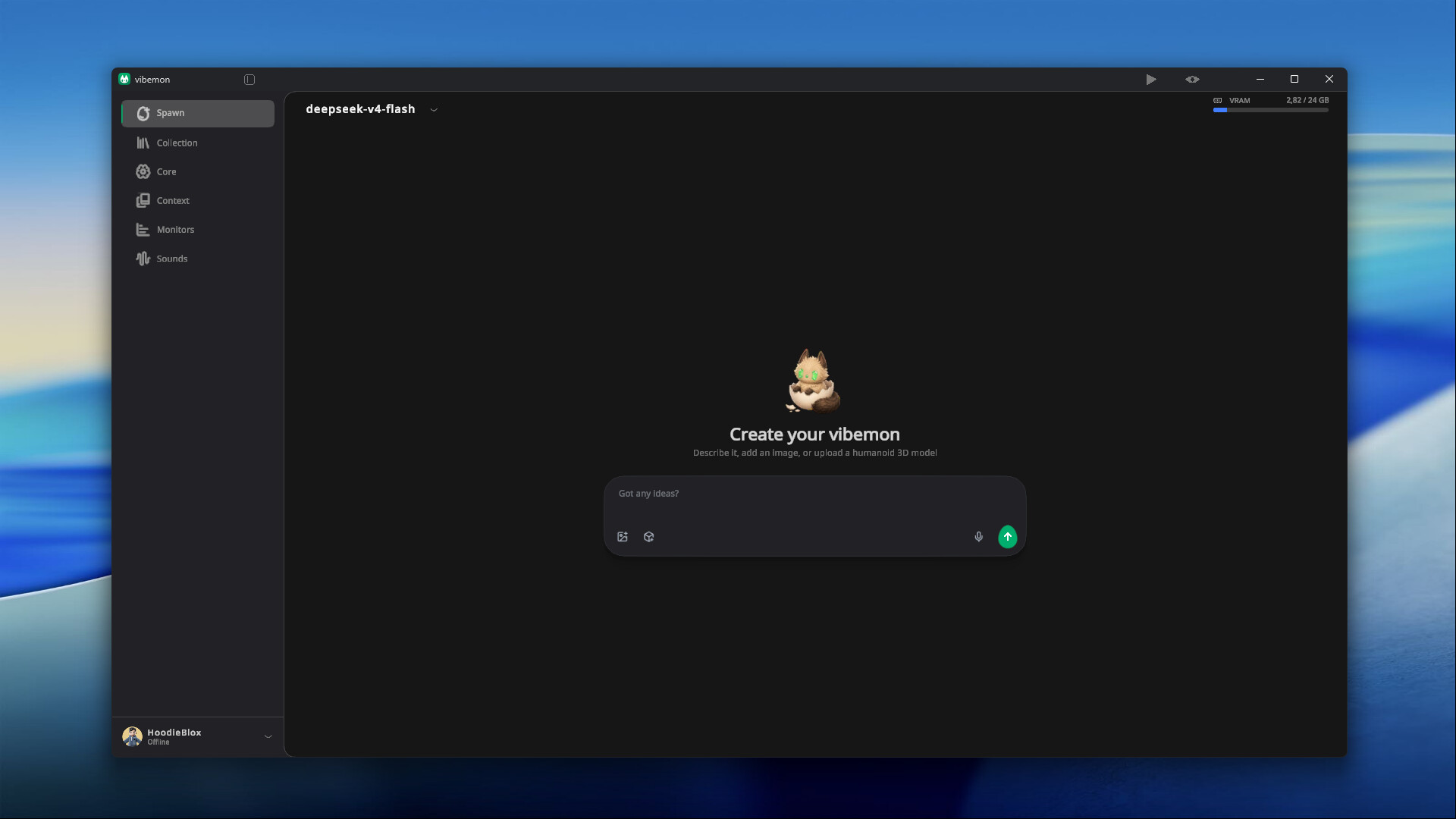This screenshot has width=1456, height=819.
Task: Upload a 3D model with the cube icon
Action: (649, 537)
